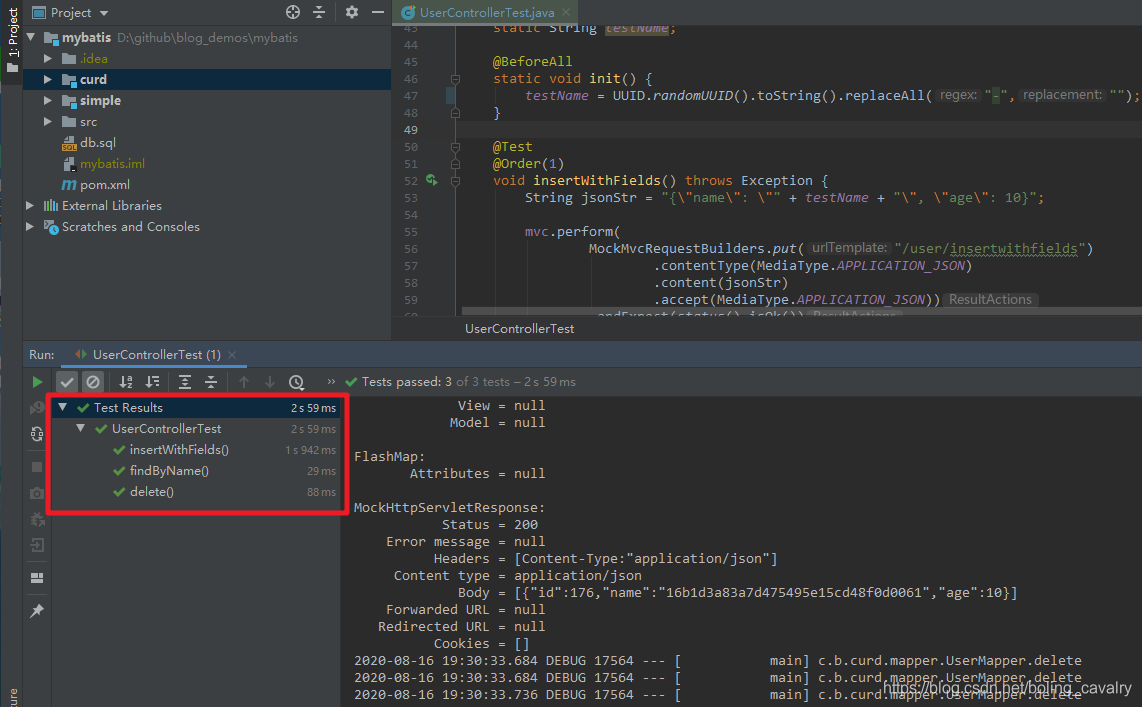The image size is (1142, 707).
Task: Close the UserControllerTest.java editor tab
Action: [x=567, y=12]
